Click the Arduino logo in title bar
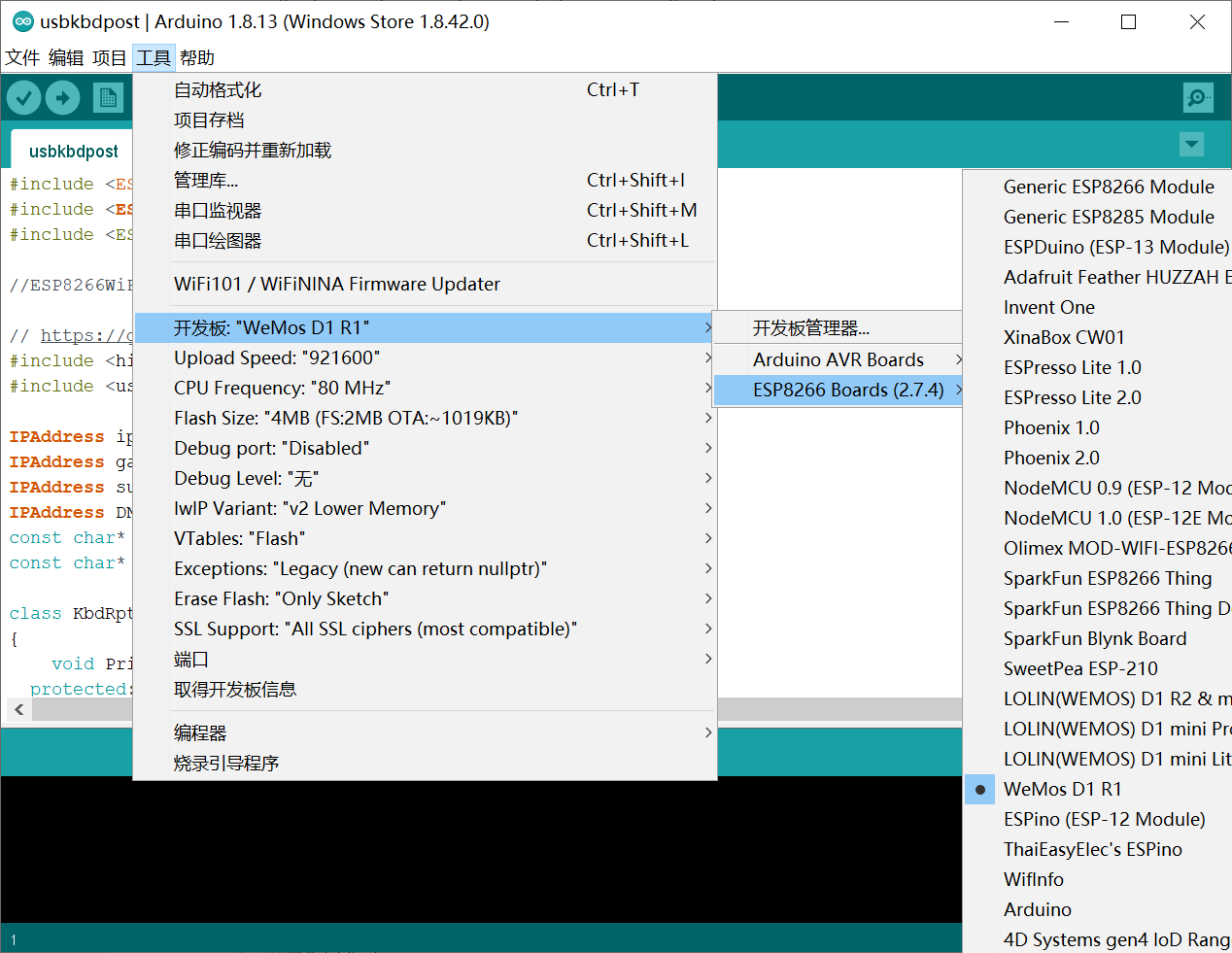Screen dimensions: 1232x953 pyautogui.click(x=23, y=21)
